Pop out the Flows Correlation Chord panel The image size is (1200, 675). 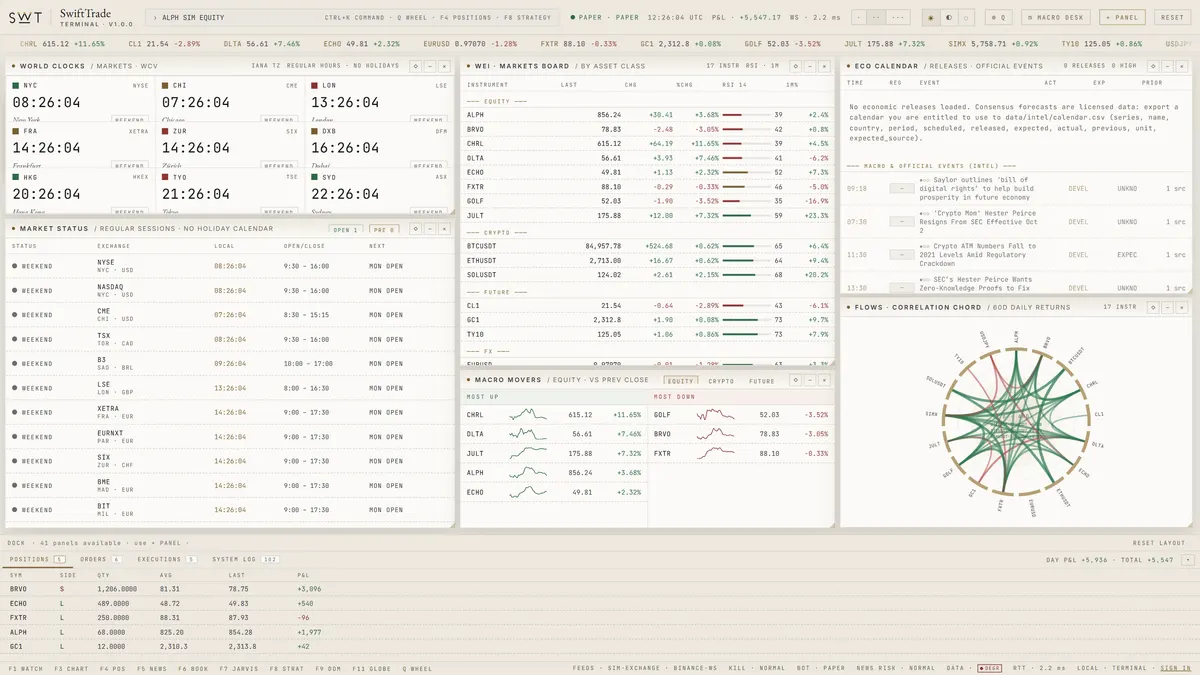coord(1153,307)
